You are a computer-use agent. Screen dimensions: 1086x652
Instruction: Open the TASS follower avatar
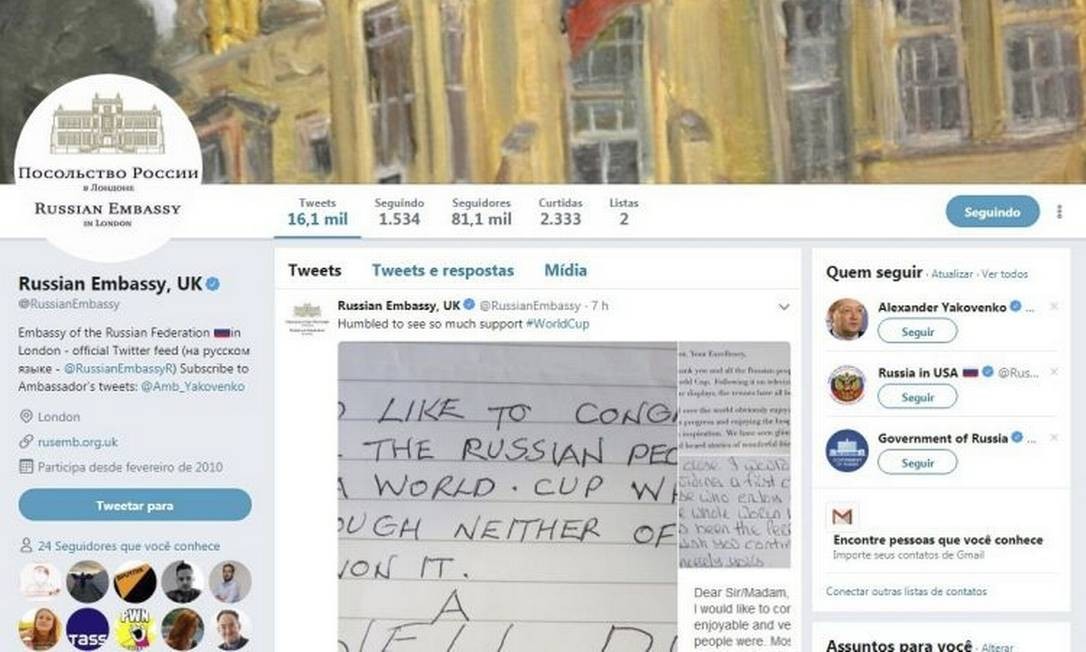click(87, 630)
